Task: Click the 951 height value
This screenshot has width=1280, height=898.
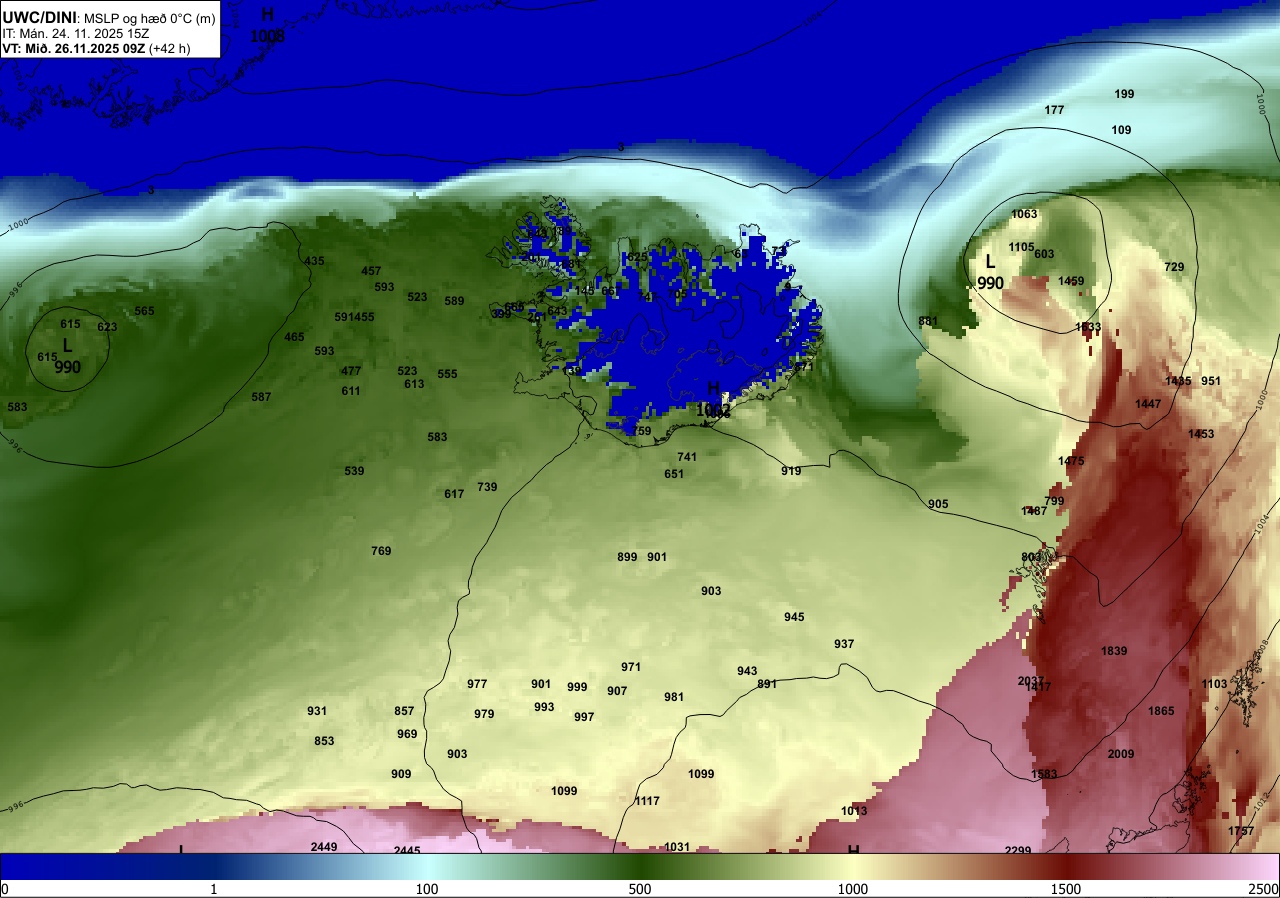Action: point(1211,381)
